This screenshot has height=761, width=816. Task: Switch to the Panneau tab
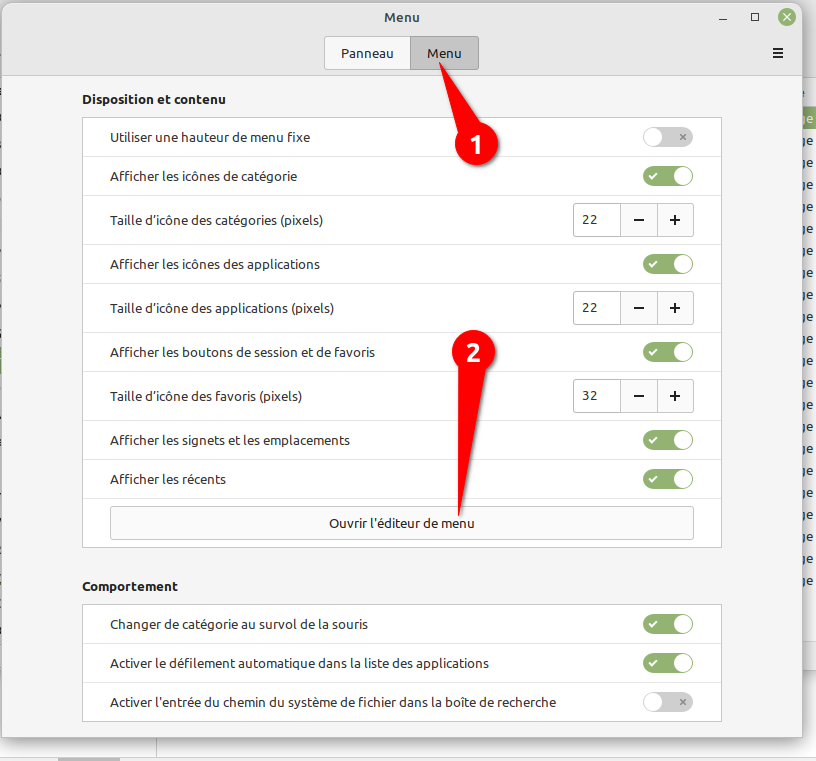(x=367, y=53)
